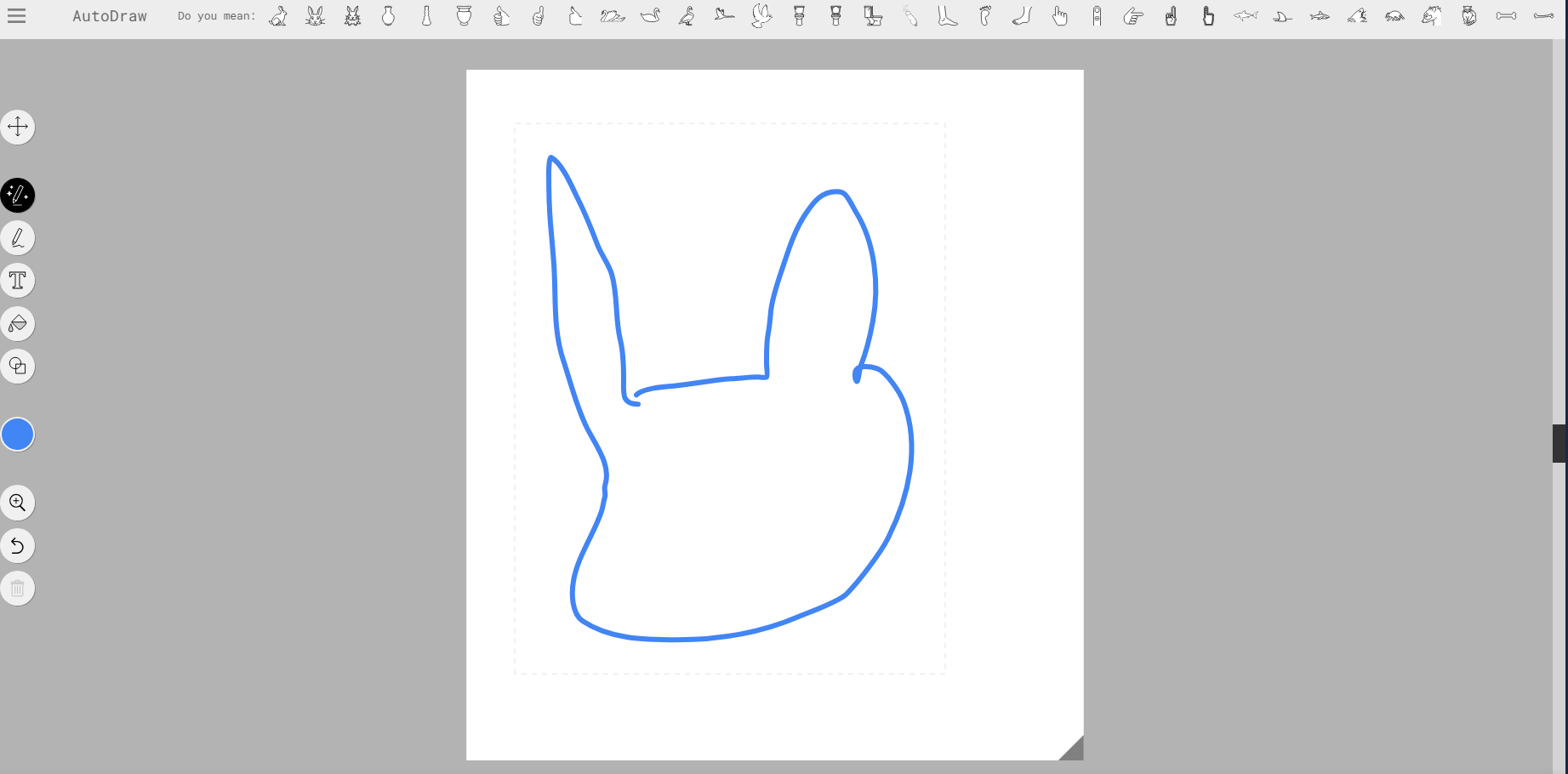The width and height of the screenshot is (1568, 774).
Task: Choose the wide urn suggestion
Action: [464, 16]
